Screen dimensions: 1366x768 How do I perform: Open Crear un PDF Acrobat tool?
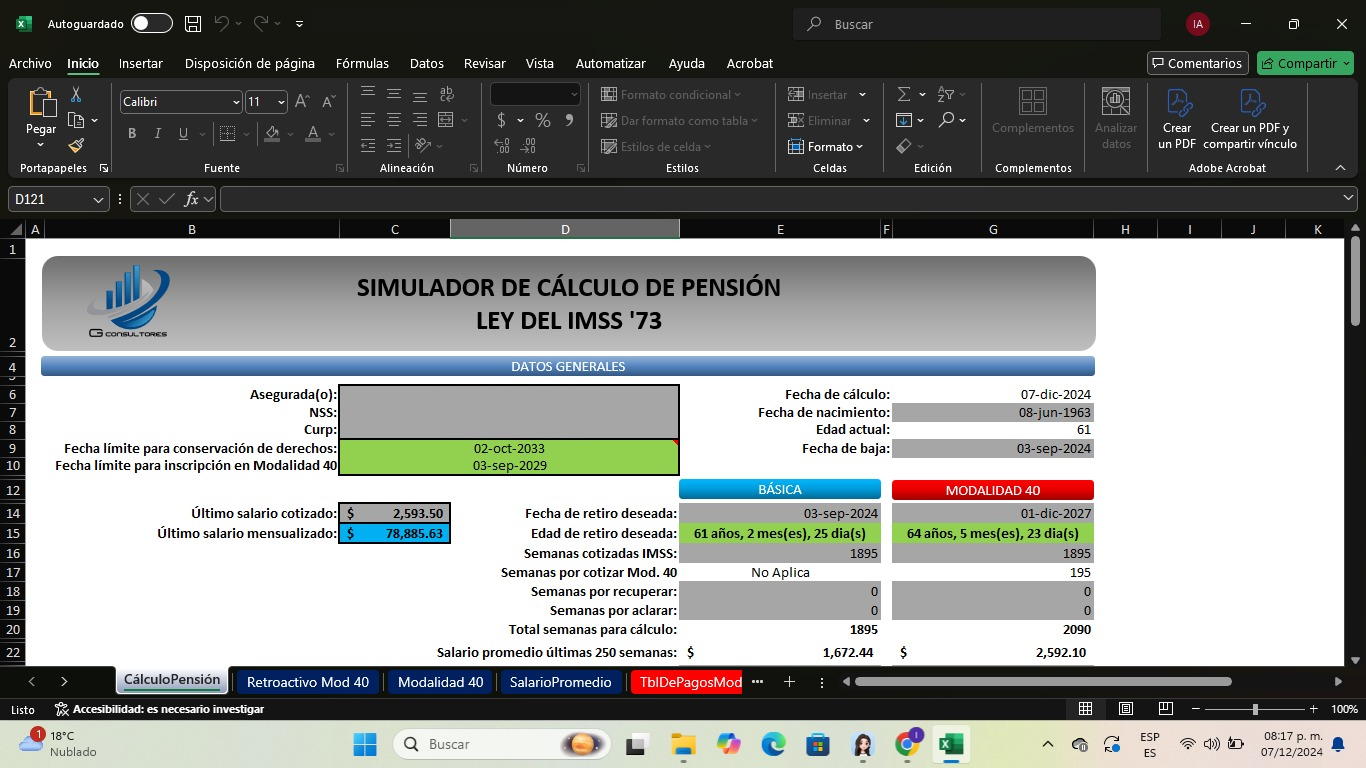pyautogui.click(x=1177, y=118)
